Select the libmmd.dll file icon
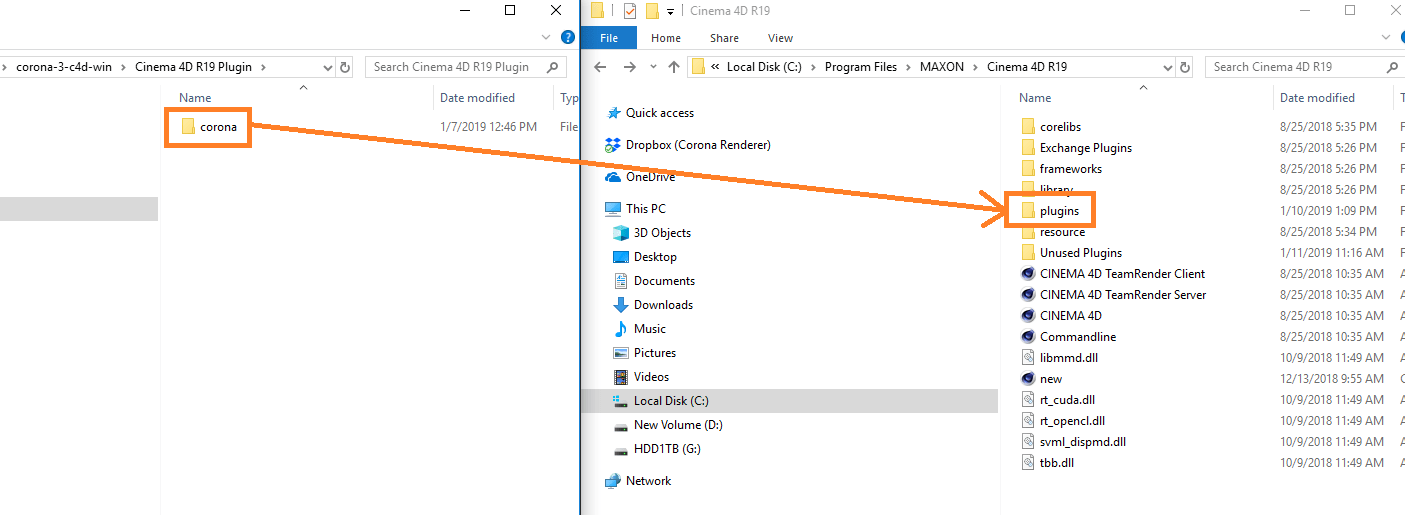This screenshot has width=1405, height=515. pos(1028,358)
